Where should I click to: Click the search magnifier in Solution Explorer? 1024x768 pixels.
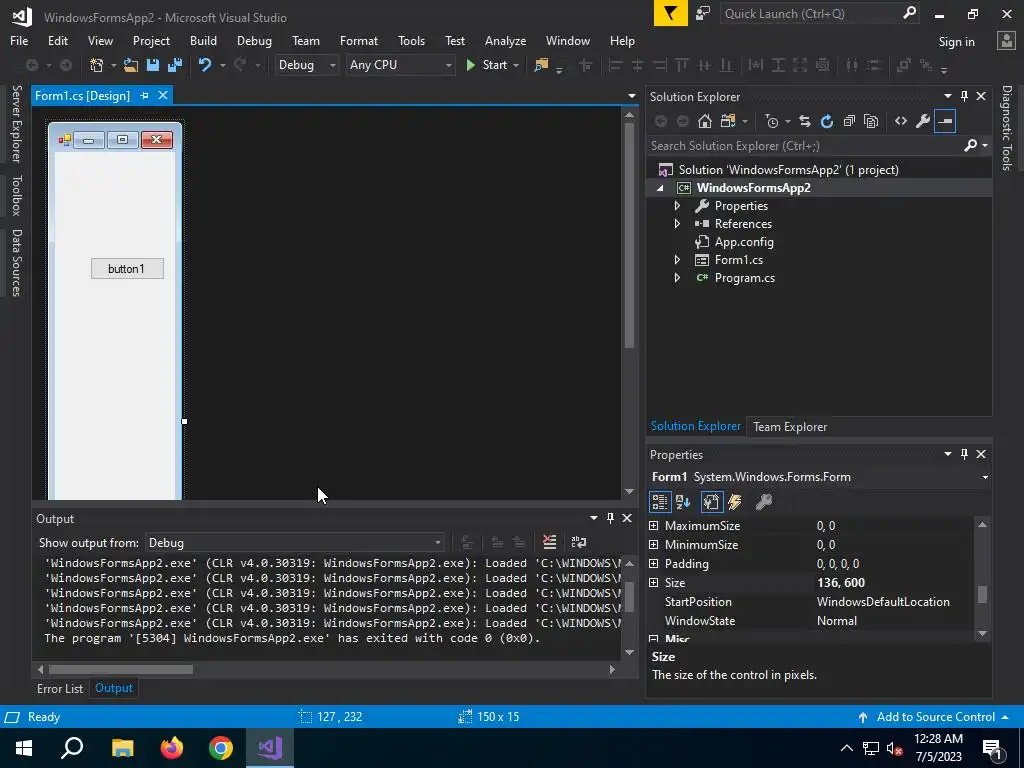(970, 145)
